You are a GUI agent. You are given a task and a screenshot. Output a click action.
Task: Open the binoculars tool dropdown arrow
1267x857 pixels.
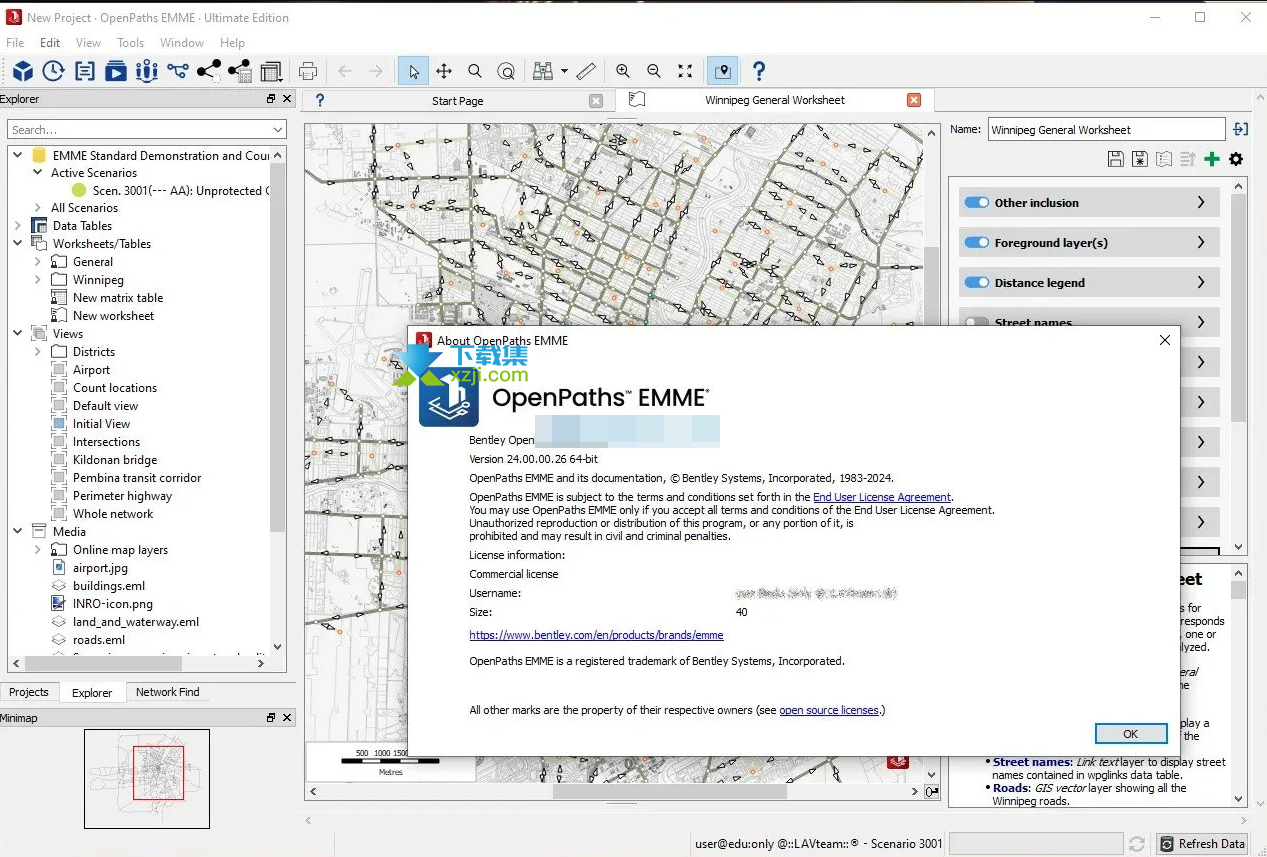564,71
